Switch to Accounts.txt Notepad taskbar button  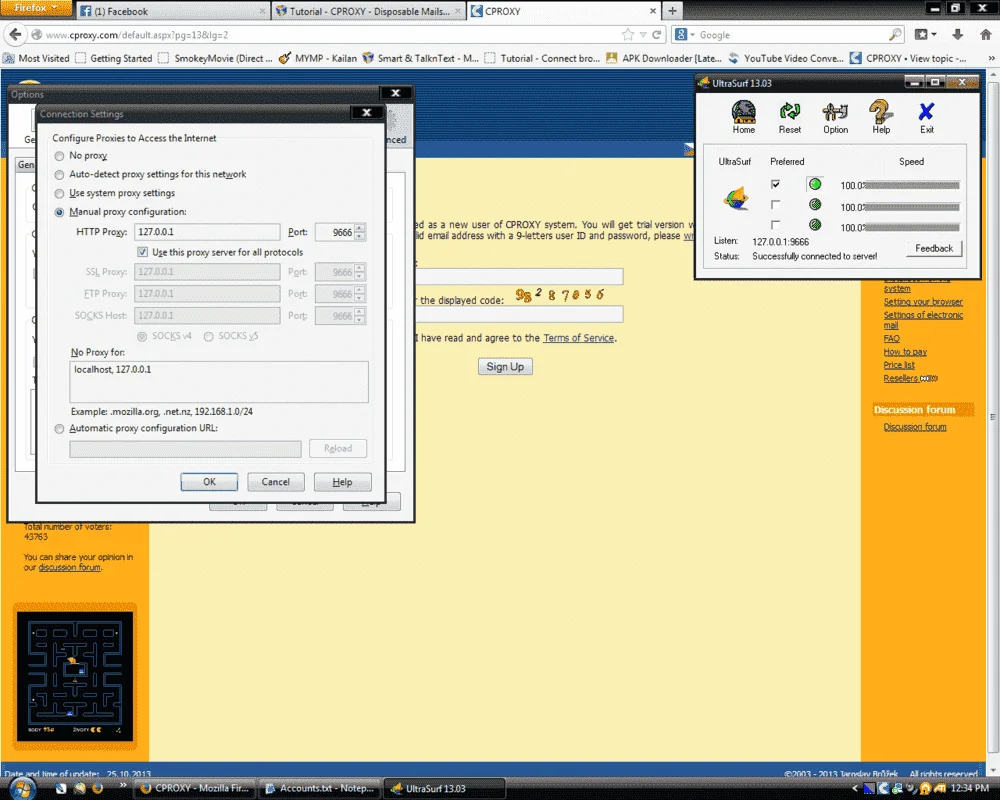click(320, 789)
